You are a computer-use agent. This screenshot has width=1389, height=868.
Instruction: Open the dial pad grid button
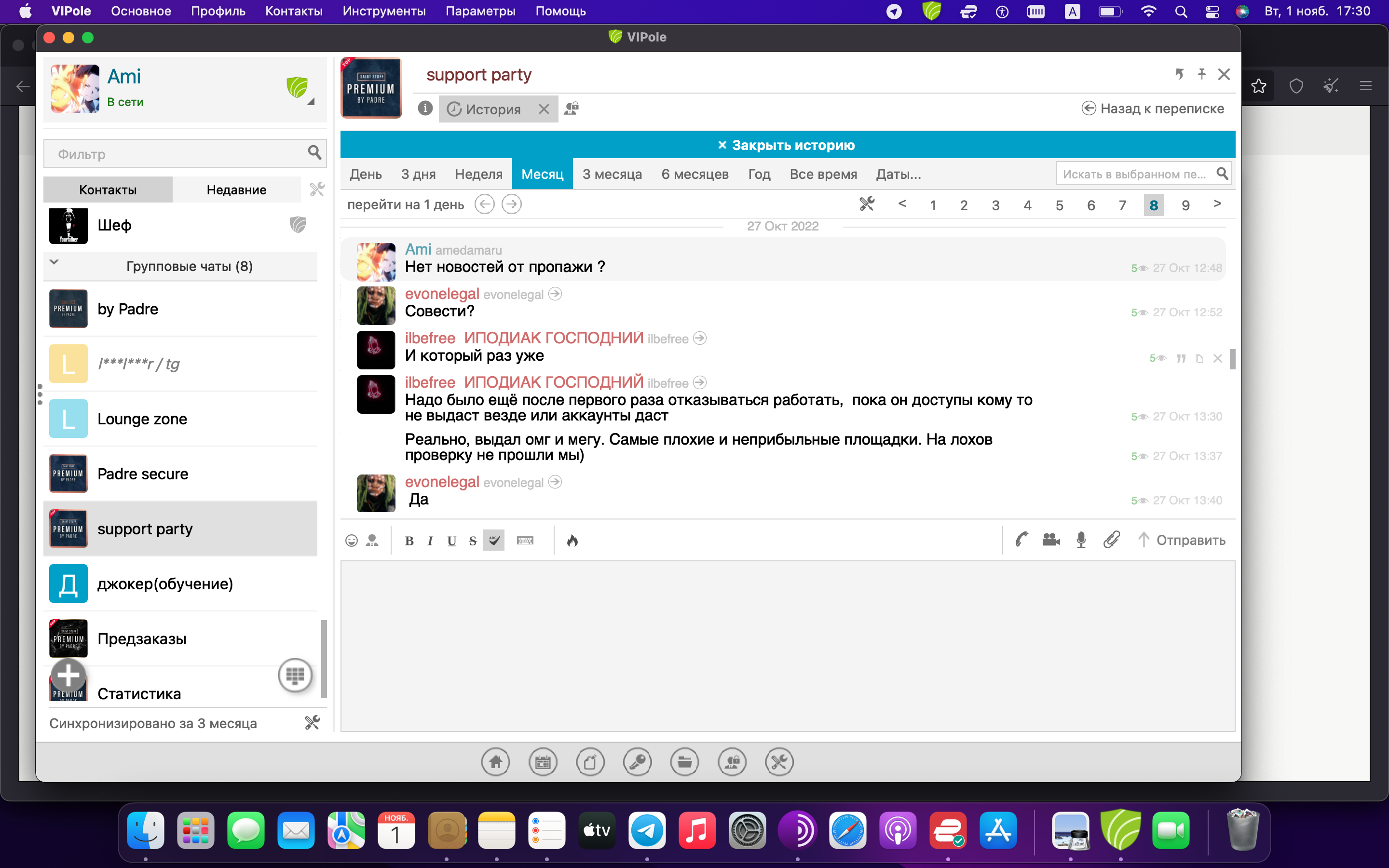pyautogui.click(x=295, y=675)
